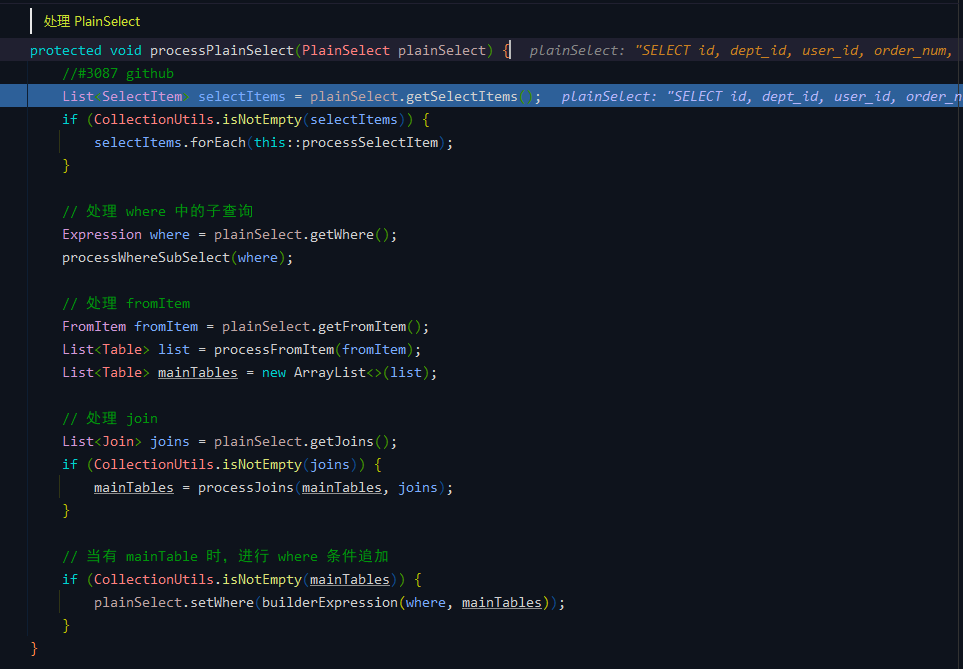The image size is (963, 669).
Task: Click the Expression type before where
Action: tap(102, 235)
